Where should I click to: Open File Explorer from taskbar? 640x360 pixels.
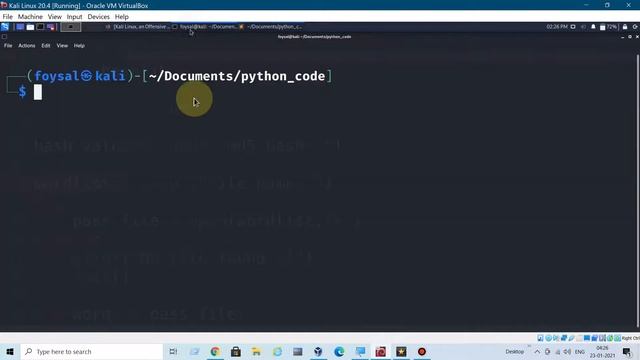pyautogui.click(x=256, y=351)
